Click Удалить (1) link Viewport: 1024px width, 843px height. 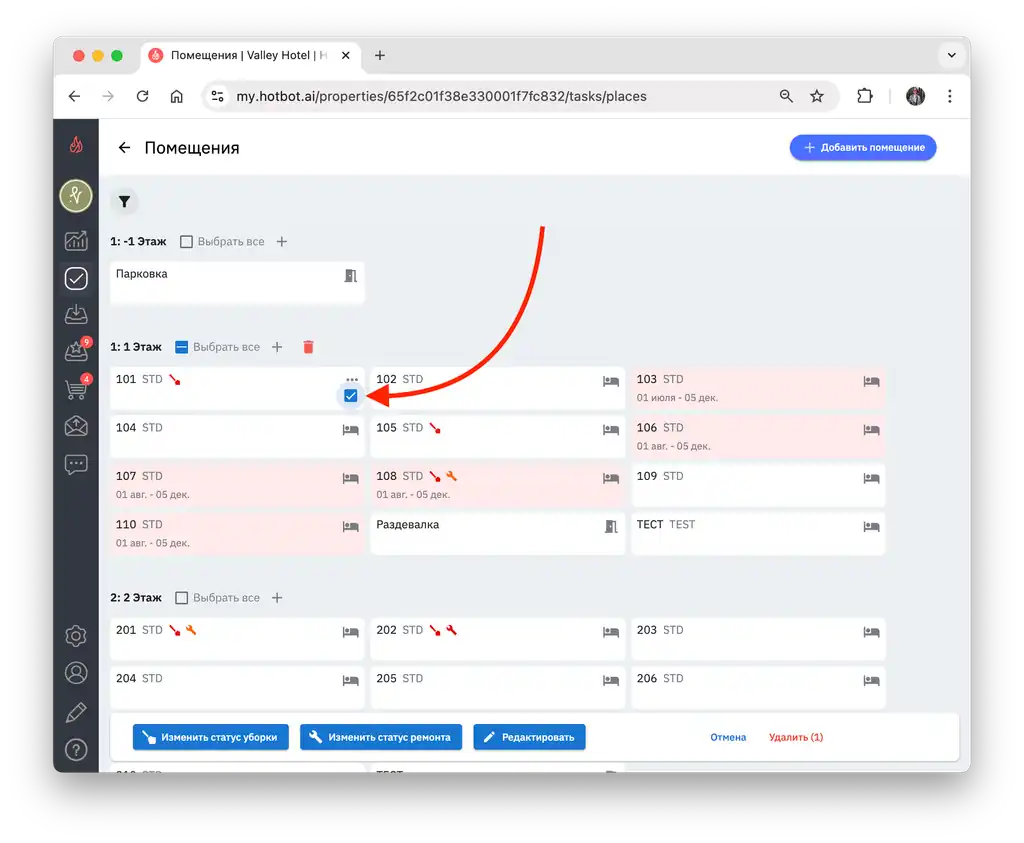(795, 737)
